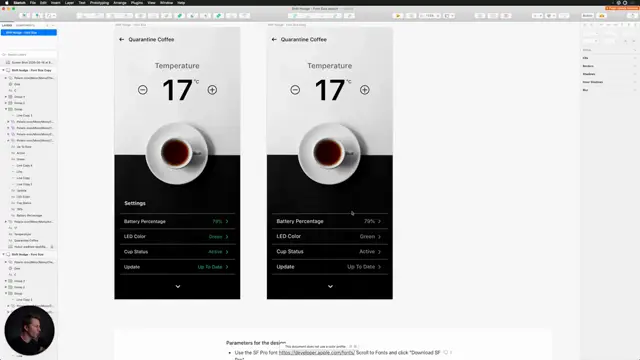Click Battery Percentage chevron in right artboard

(379, 221)
